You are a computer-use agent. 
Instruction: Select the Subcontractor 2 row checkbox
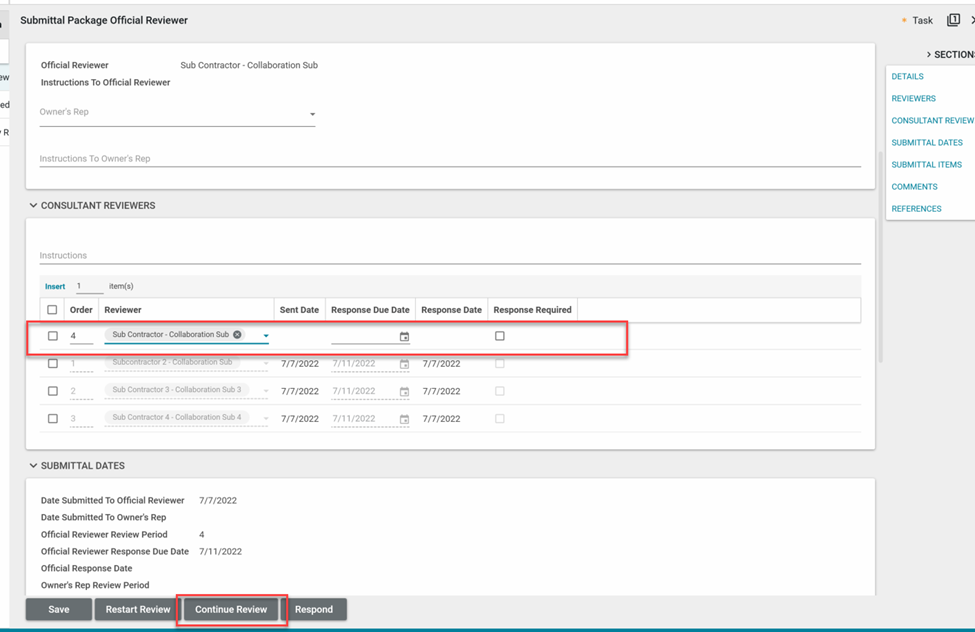point(53,364)
